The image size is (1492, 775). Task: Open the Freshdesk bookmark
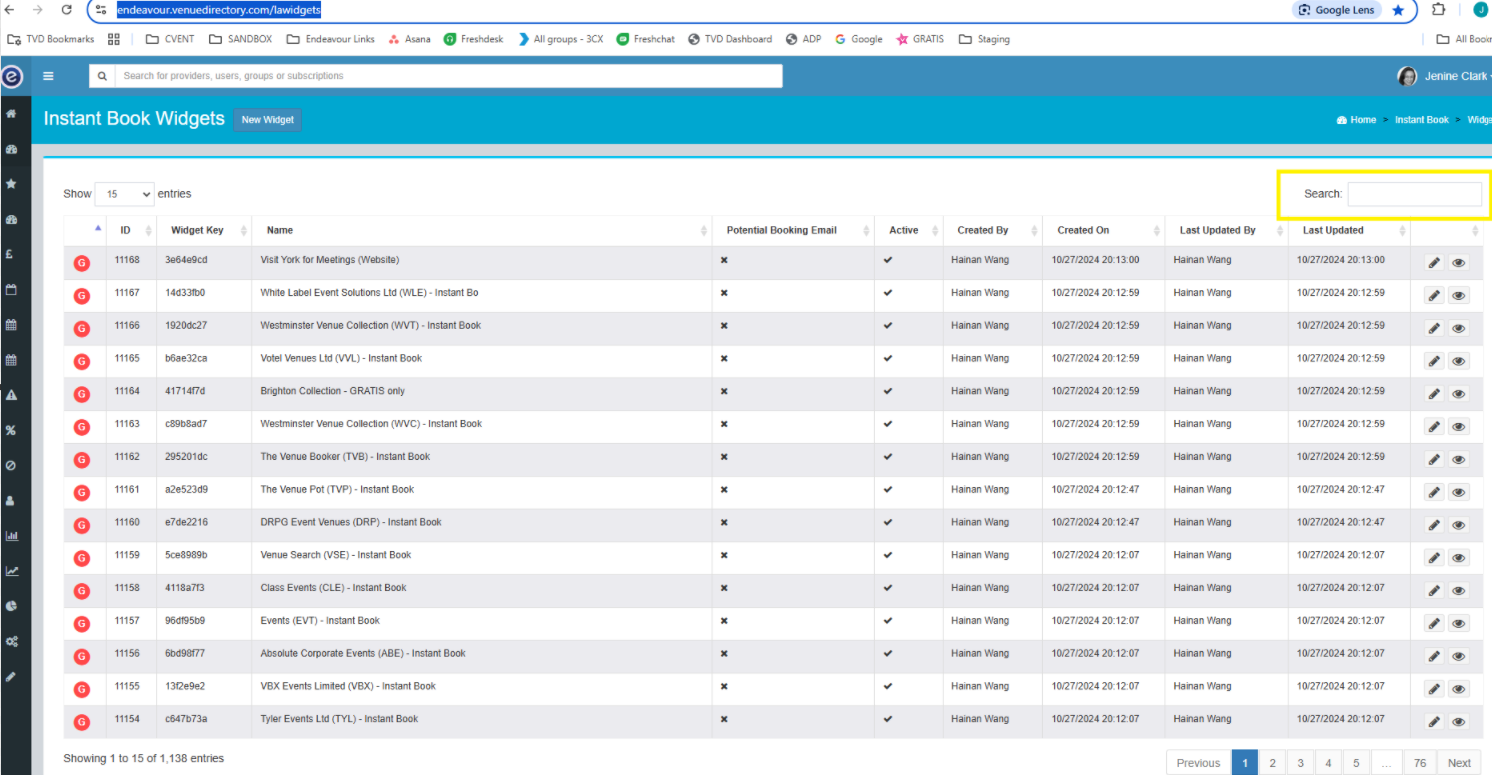[x=473, y=39]
